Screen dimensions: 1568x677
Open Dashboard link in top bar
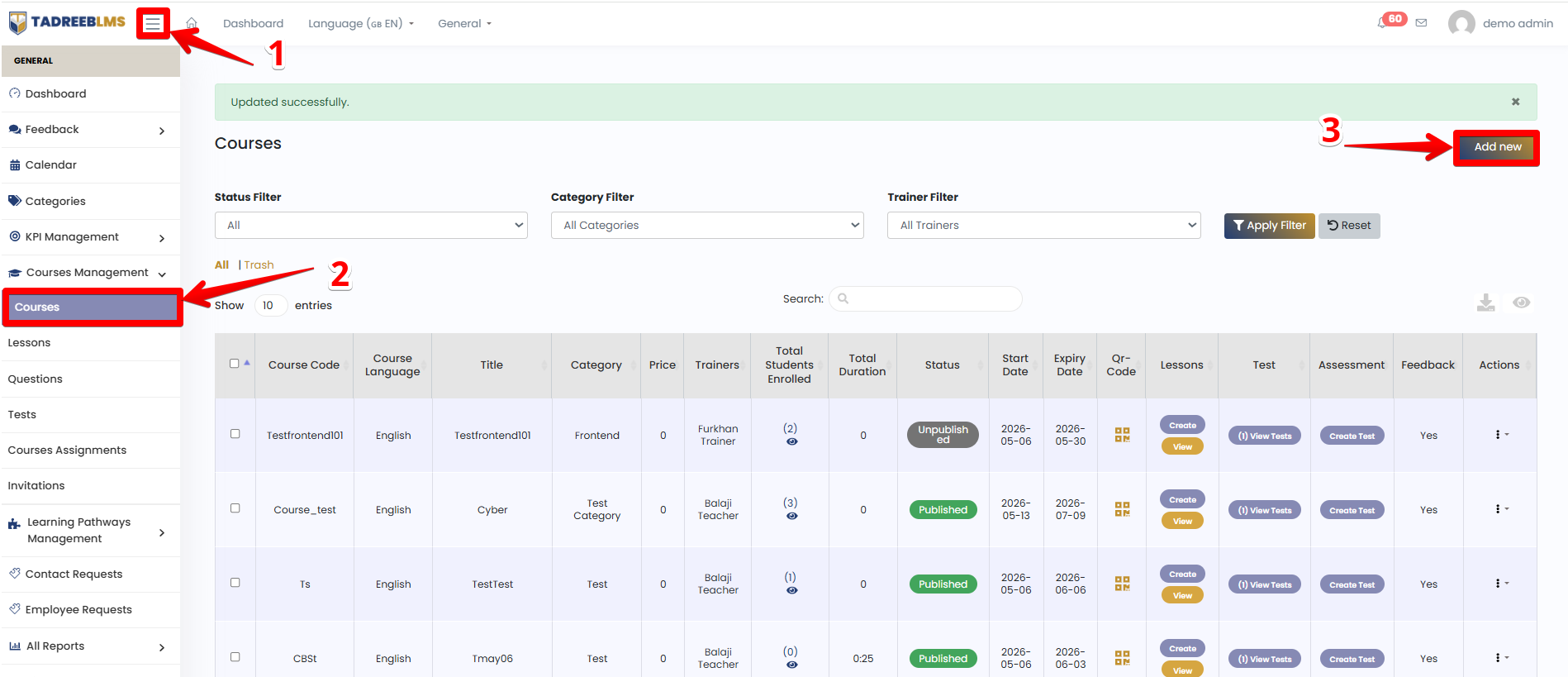pos(253,23)
